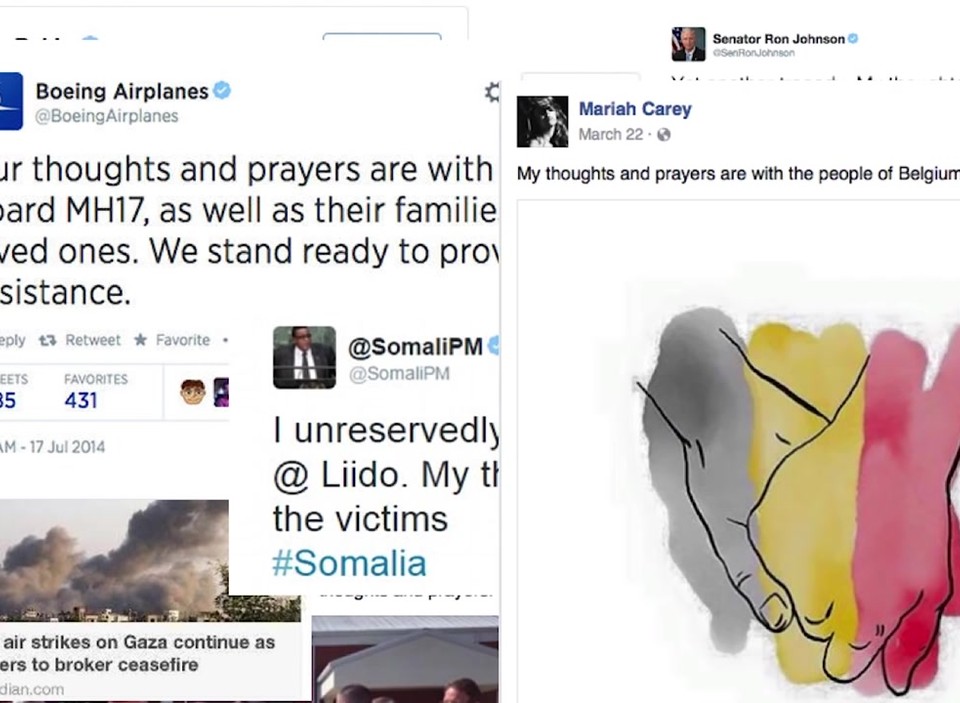Open Mariah Carey's profile name link

point(635,109)
